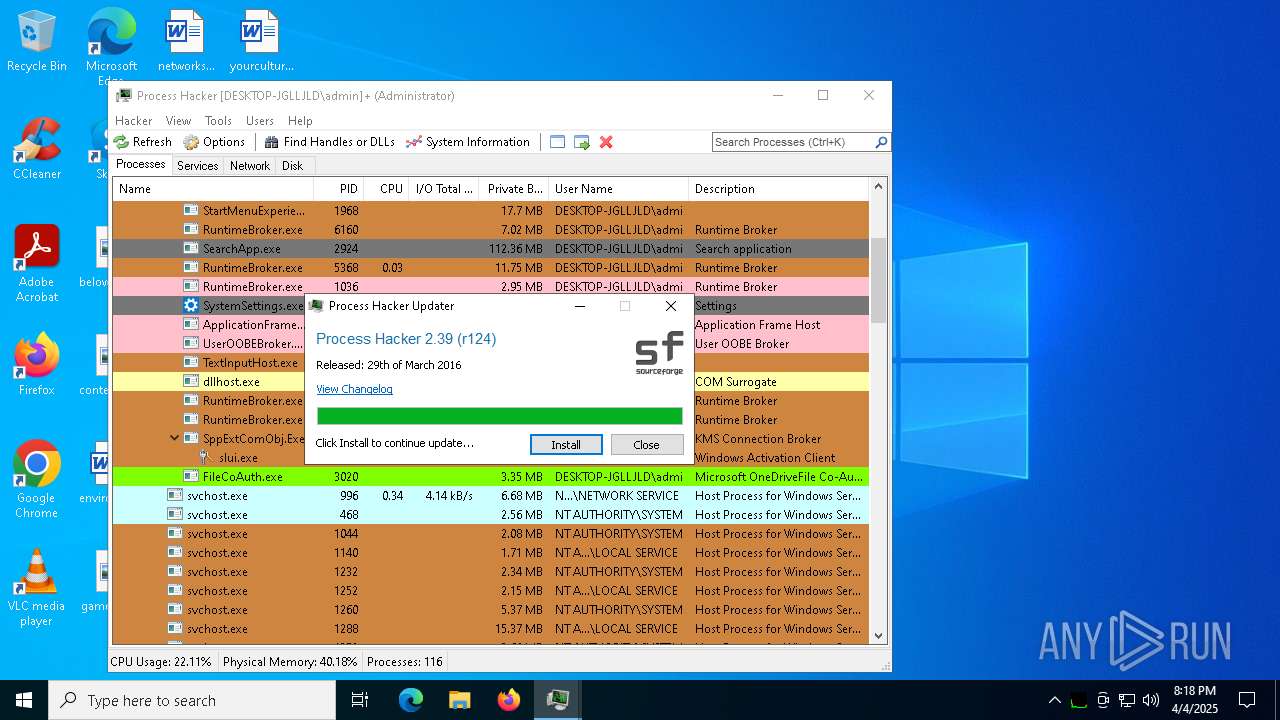1280x720 pixels.
Task: Open the Hacker menu
Action: click(x=134, y=120)
